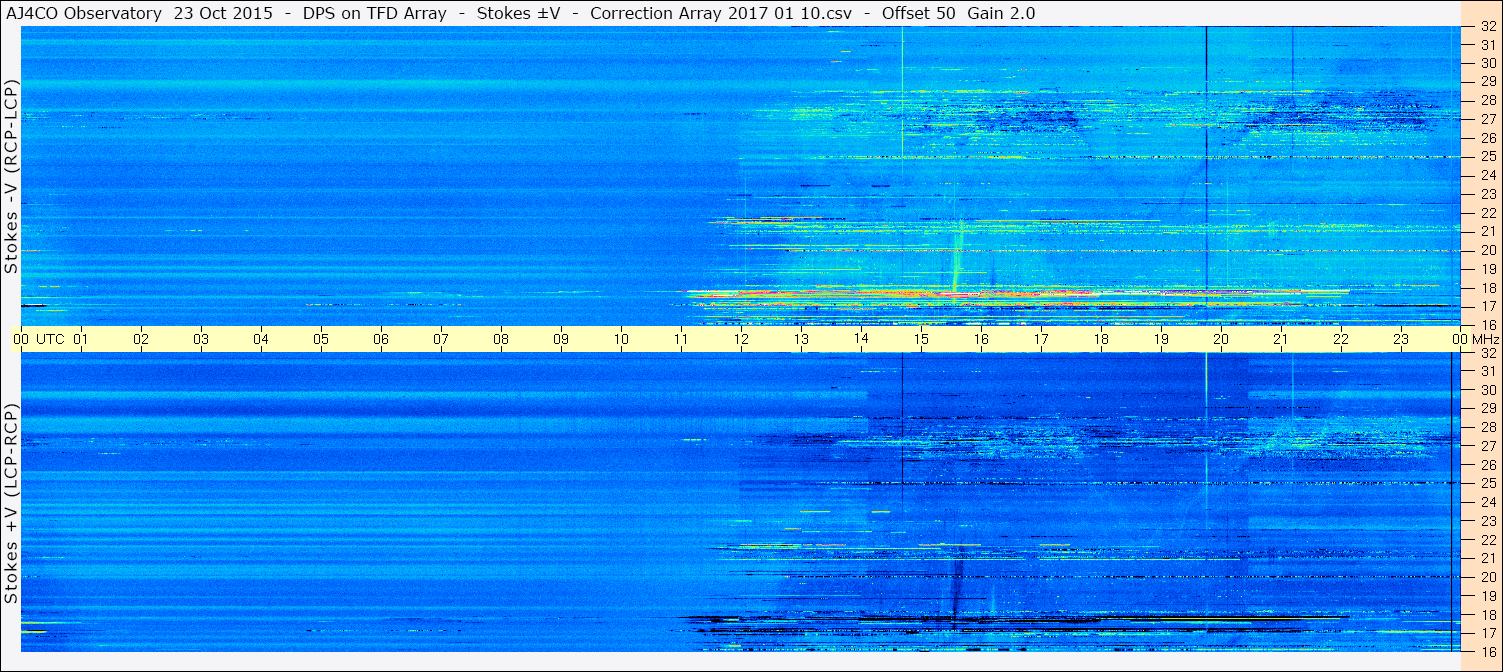Select 28 MHz label in Stokes -V panel

point(1488,100)
